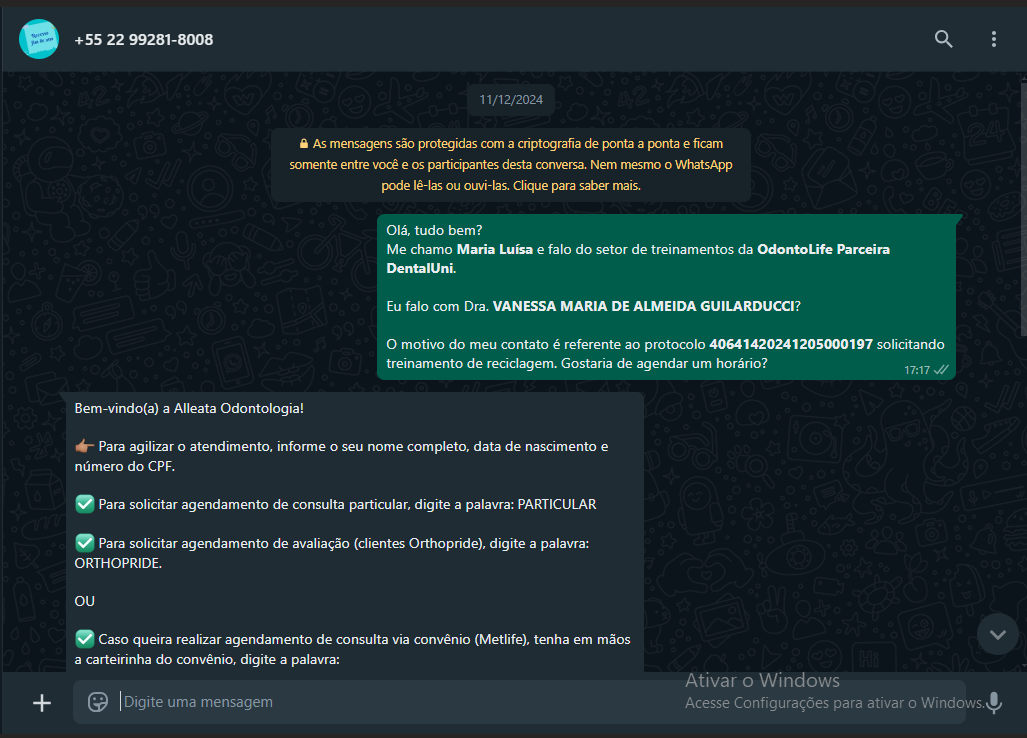
Task: Click the green check emoji beside PARTICULAR line
Action: tap(84, 504)
